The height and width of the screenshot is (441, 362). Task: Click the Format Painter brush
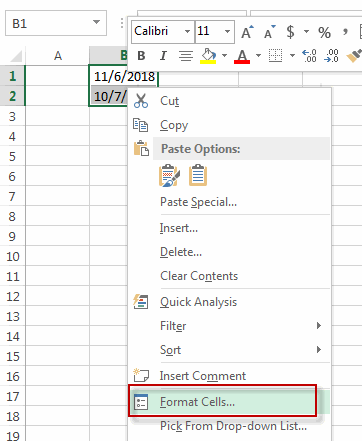click(354, 56)
